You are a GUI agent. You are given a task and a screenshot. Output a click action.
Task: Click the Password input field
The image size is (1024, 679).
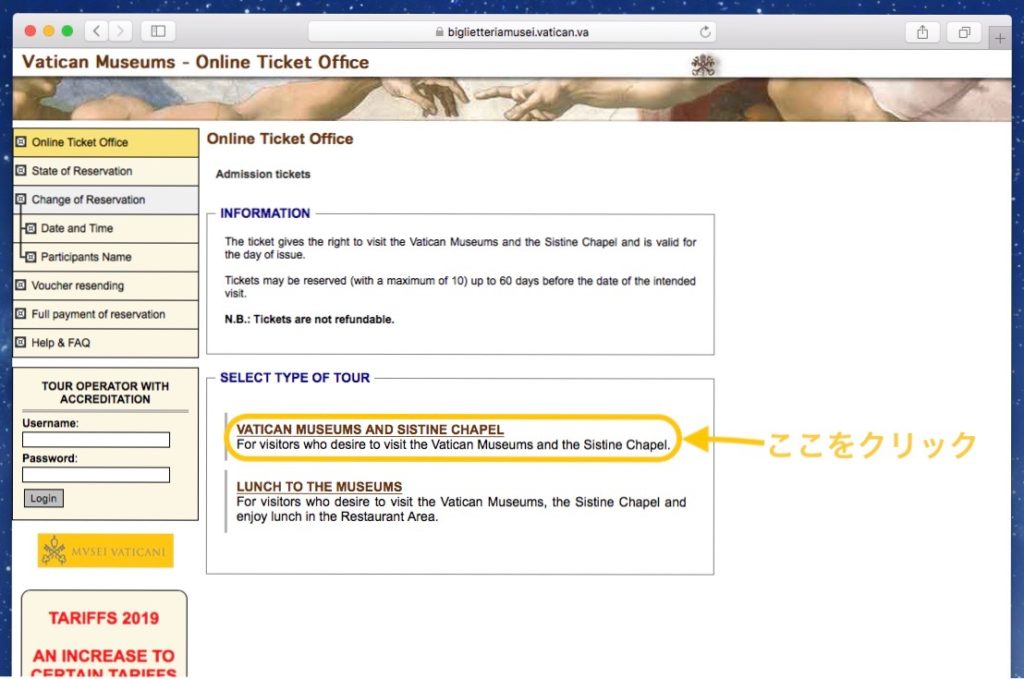pyautogui.click(x=96, y=475)
